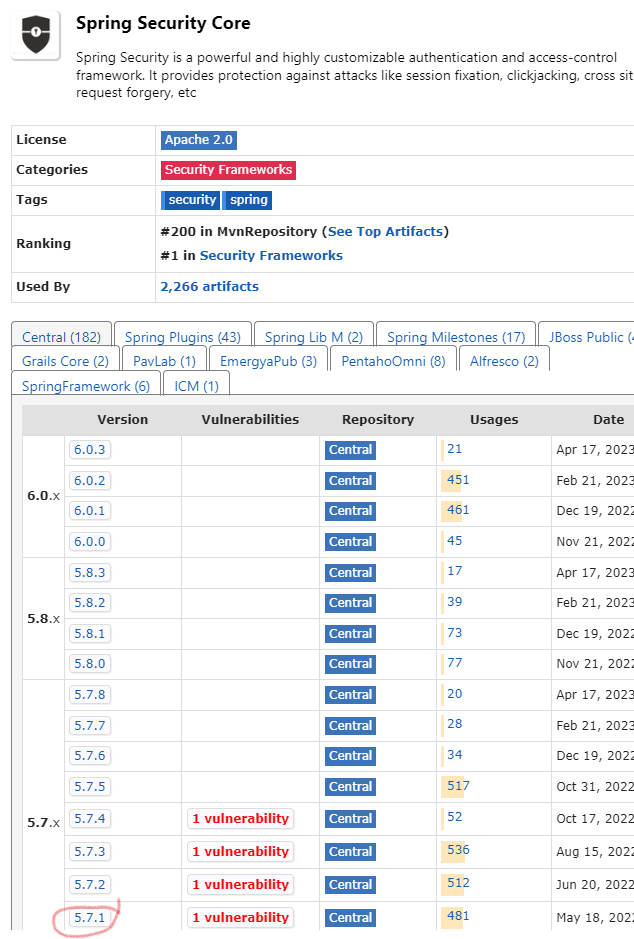Click the Usages column header

(x=494, y=420)
